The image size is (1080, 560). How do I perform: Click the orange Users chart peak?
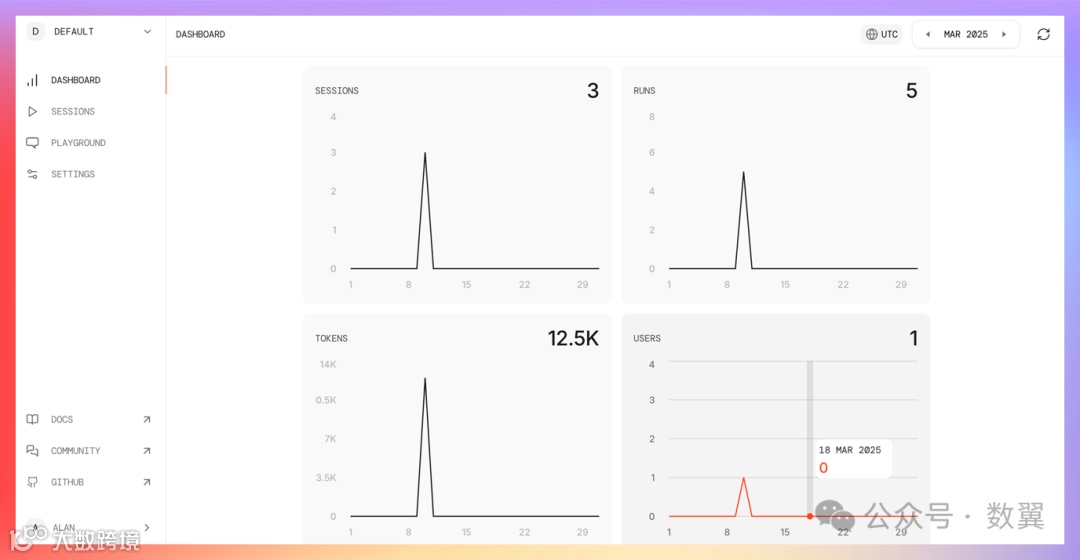(x=743, y=479)
